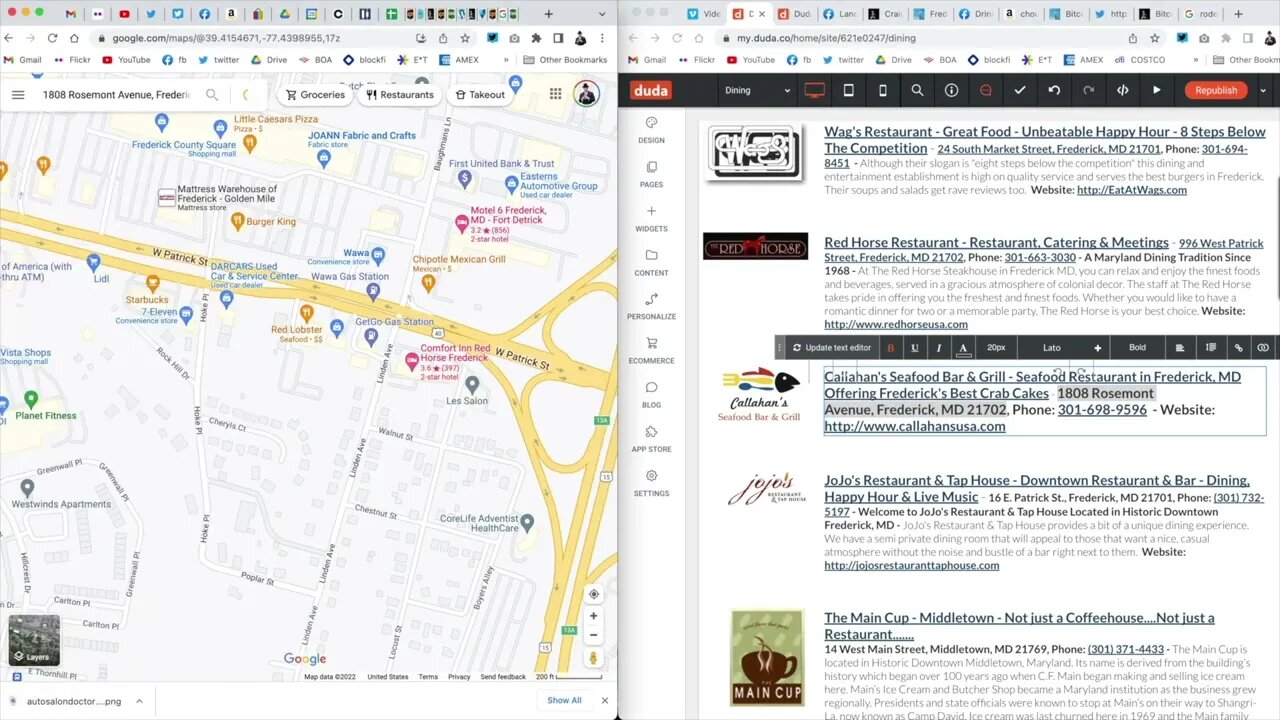Open Pages panel in Duda sidebar
Viewport: 1280px width, 720px height.
(651, 174)
